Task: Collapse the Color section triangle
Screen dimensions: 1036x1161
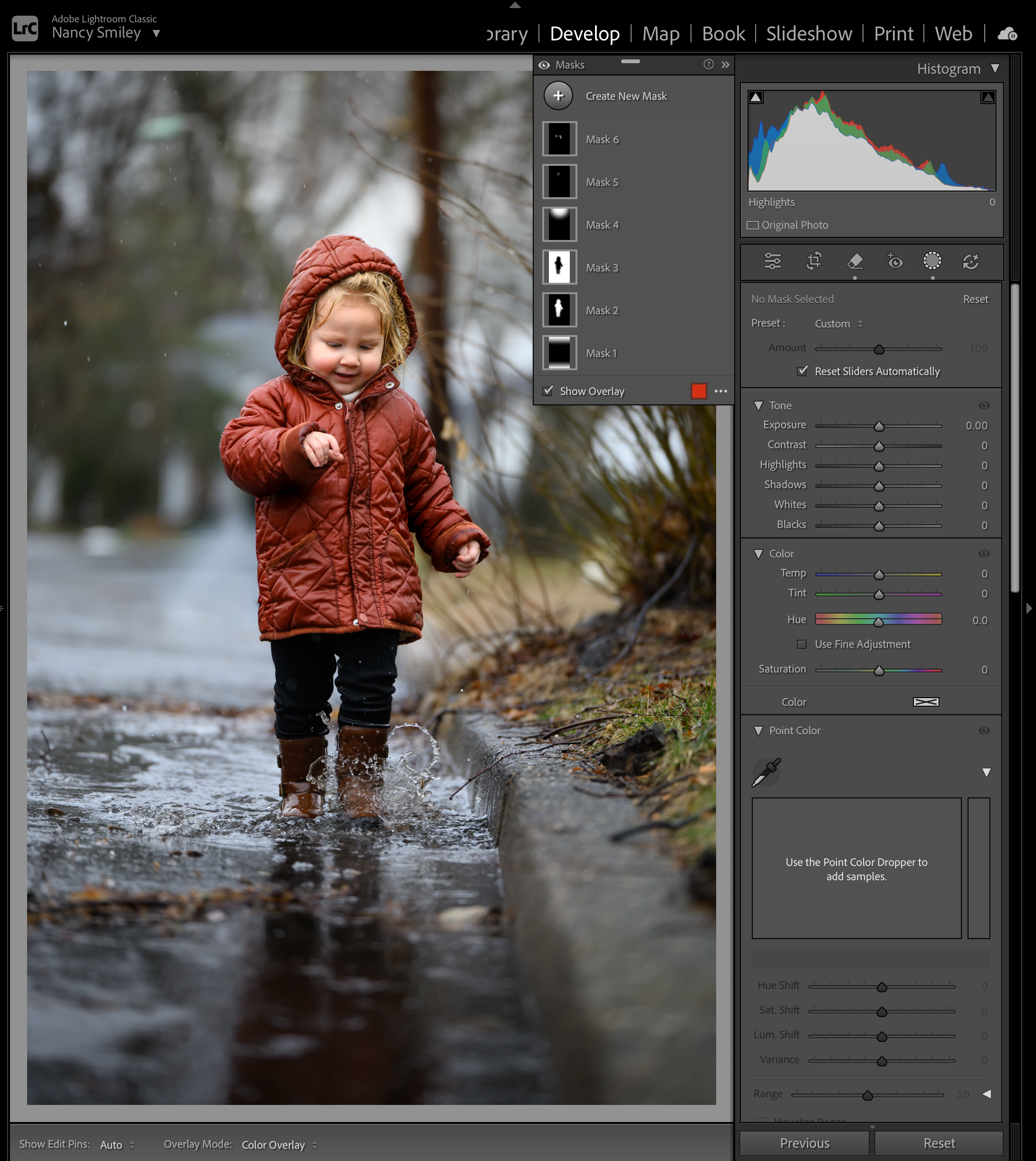Action: click(758, 554)
